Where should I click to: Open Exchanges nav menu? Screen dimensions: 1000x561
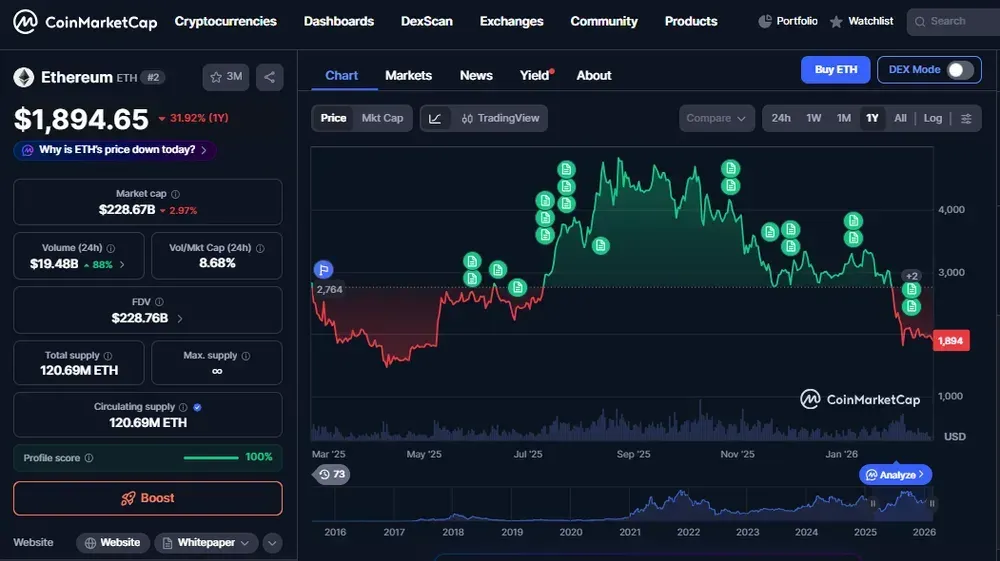click(511, 22)
